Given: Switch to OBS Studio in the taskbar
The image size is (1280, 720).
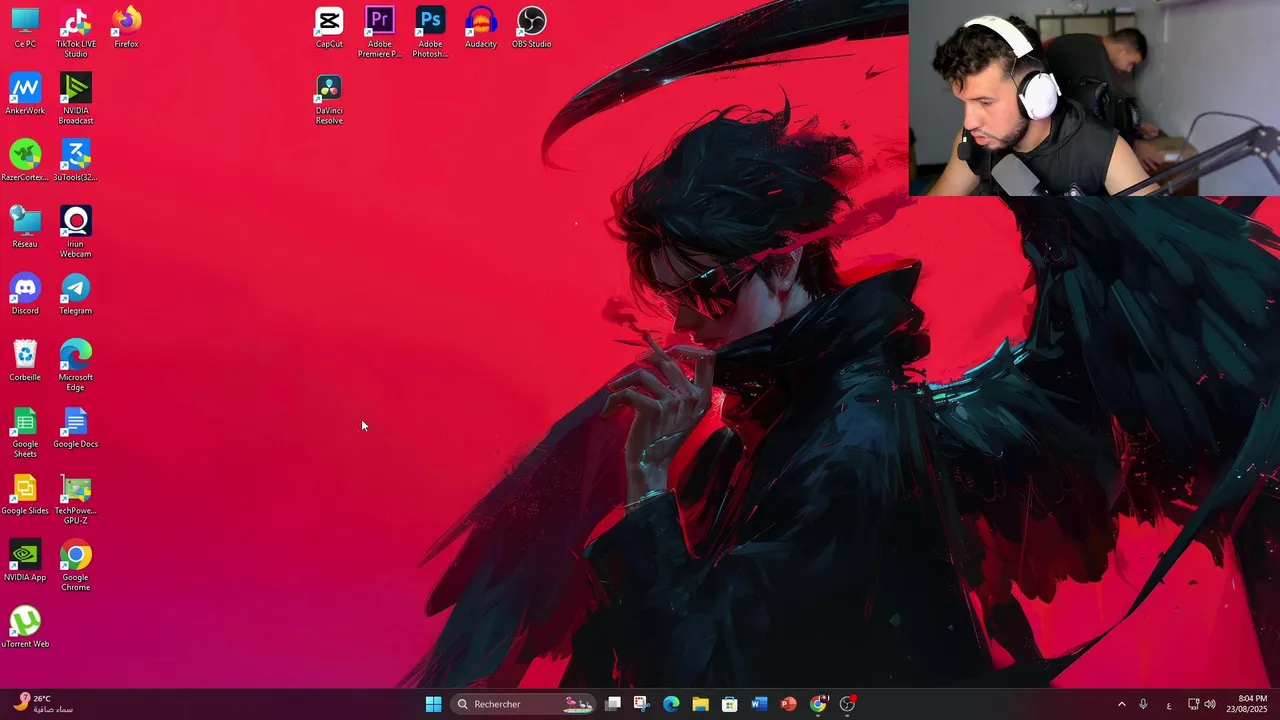Looking at the screenshot, I should [847, 704].
